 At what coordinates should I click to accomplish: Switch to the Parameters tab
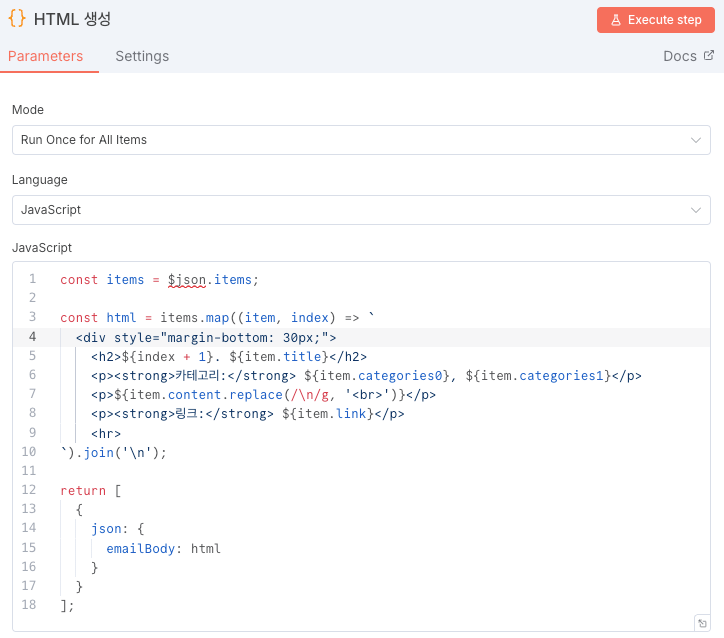pos(45,56)
